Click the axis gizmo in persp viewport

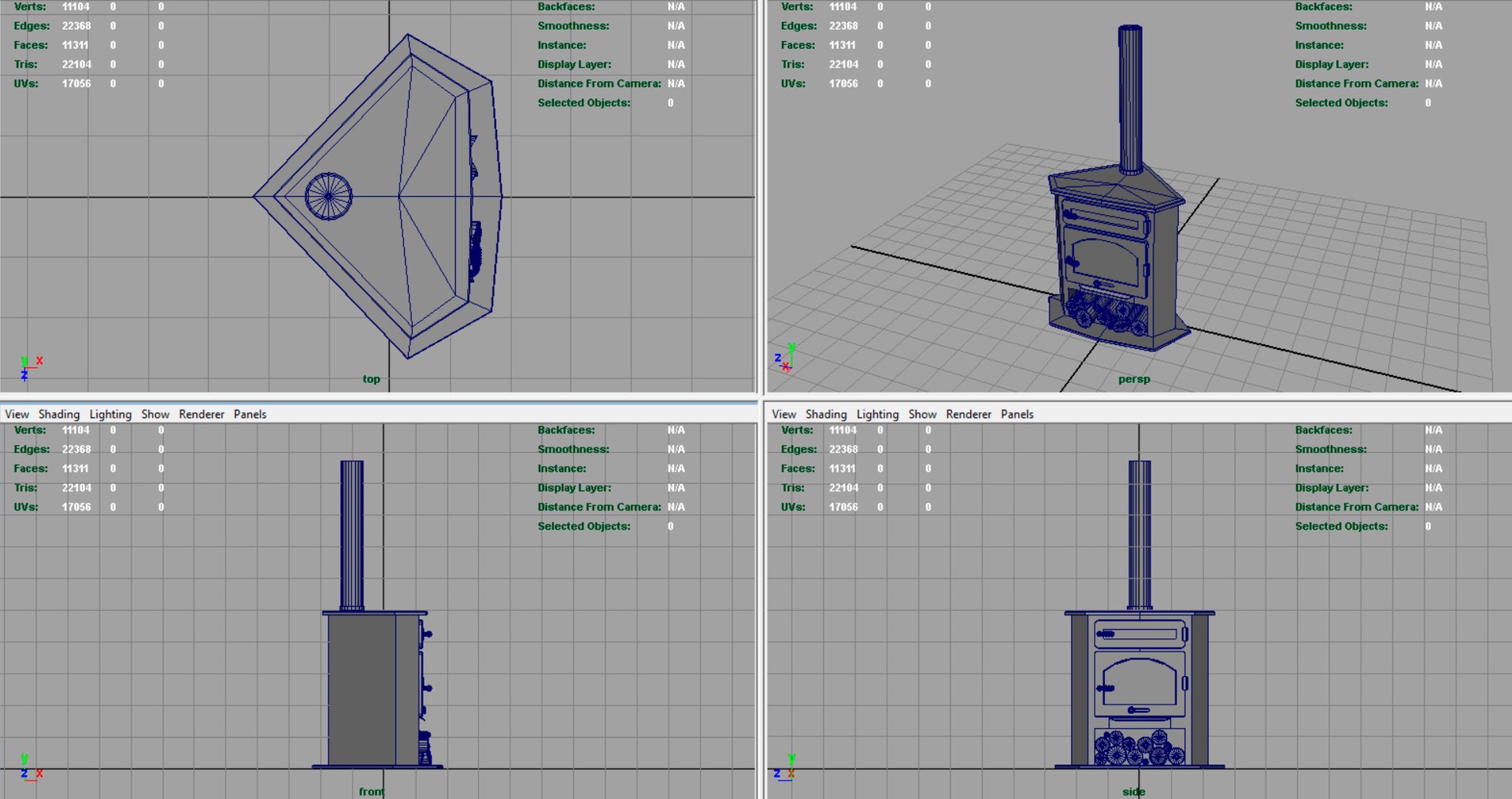point(785,359)
